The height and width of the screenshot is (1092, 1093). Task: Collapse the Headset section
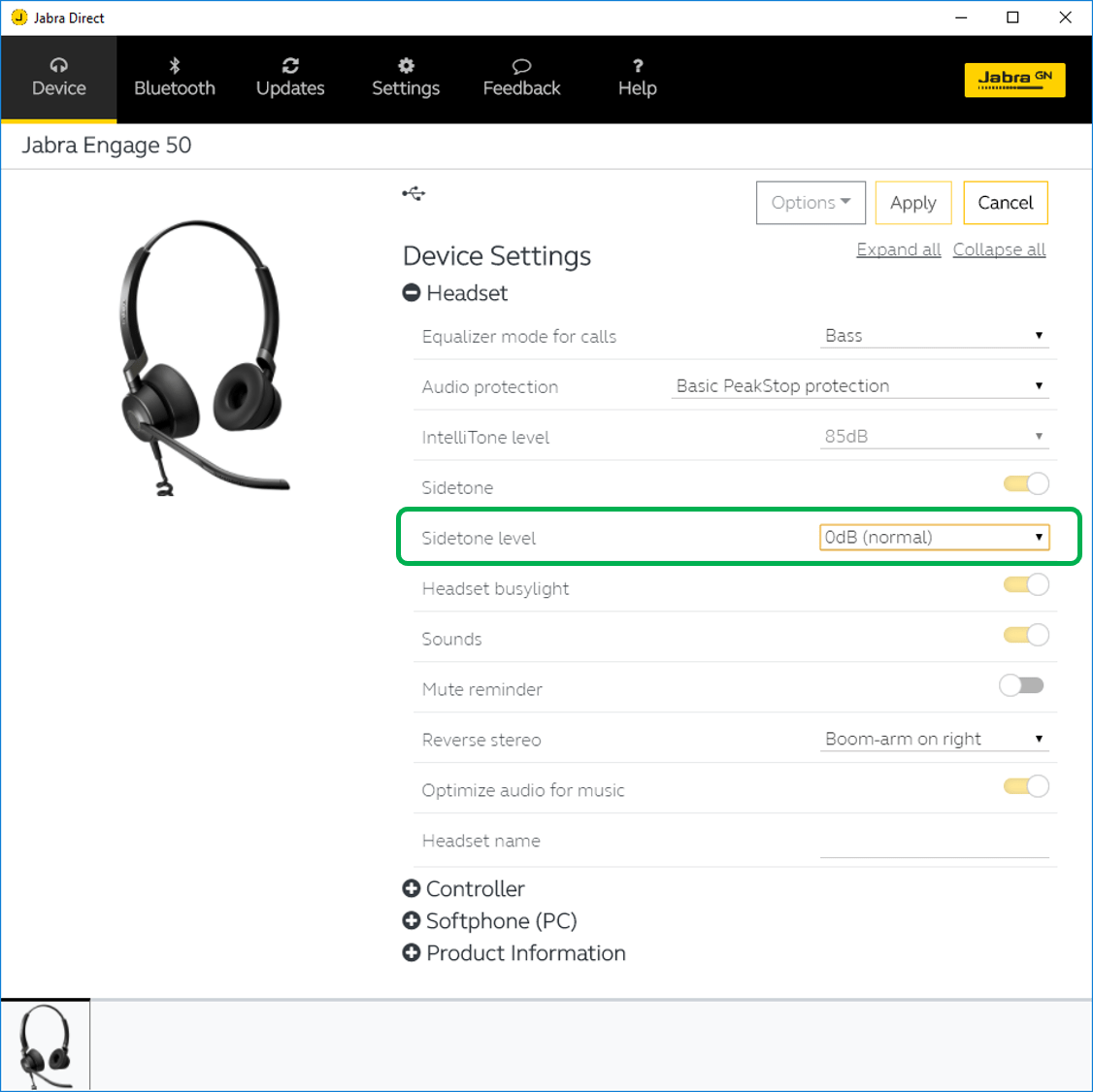click(412, 293)
